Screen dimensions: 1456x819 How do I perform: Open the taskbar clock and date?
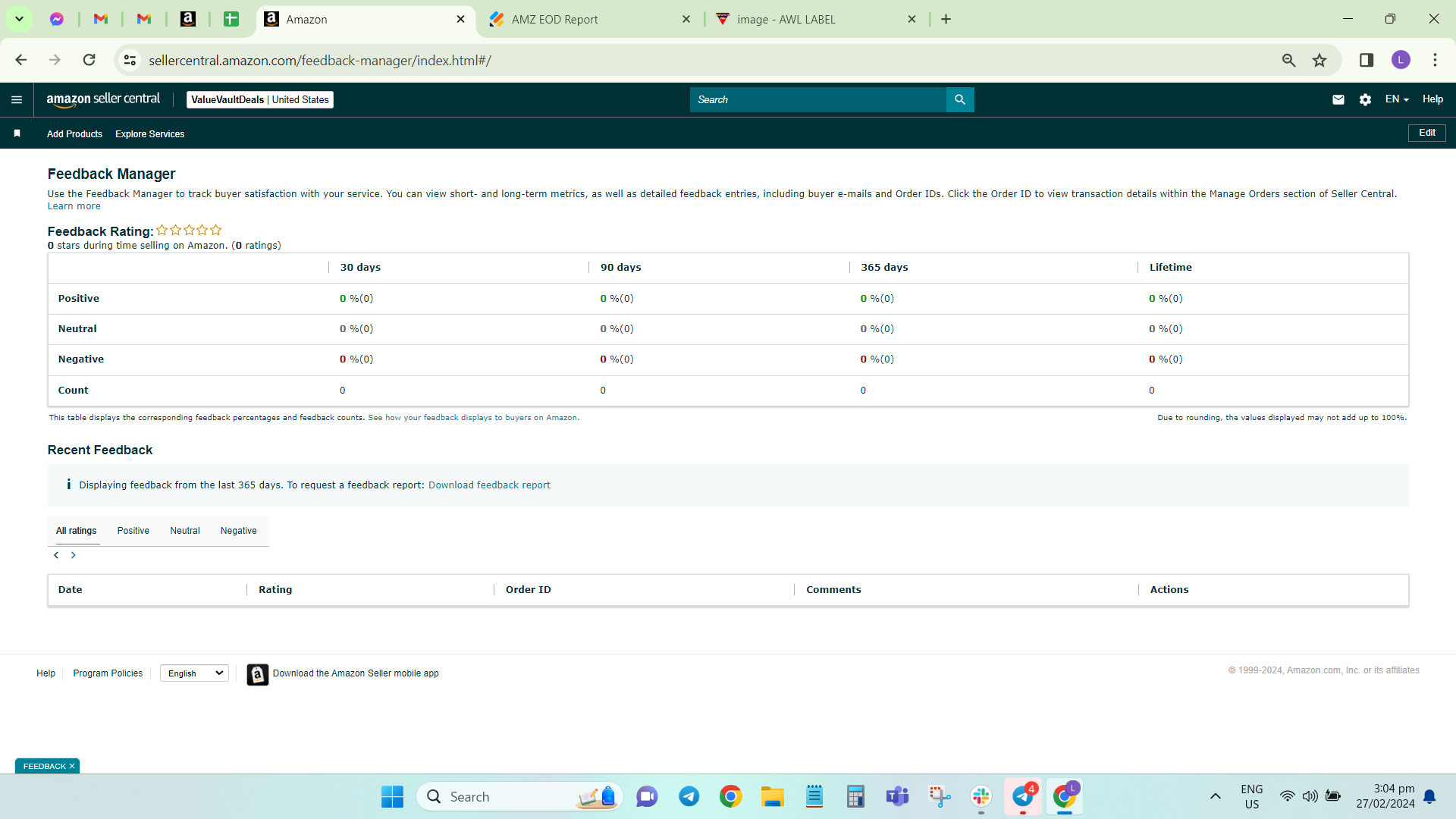point(1385,796)
